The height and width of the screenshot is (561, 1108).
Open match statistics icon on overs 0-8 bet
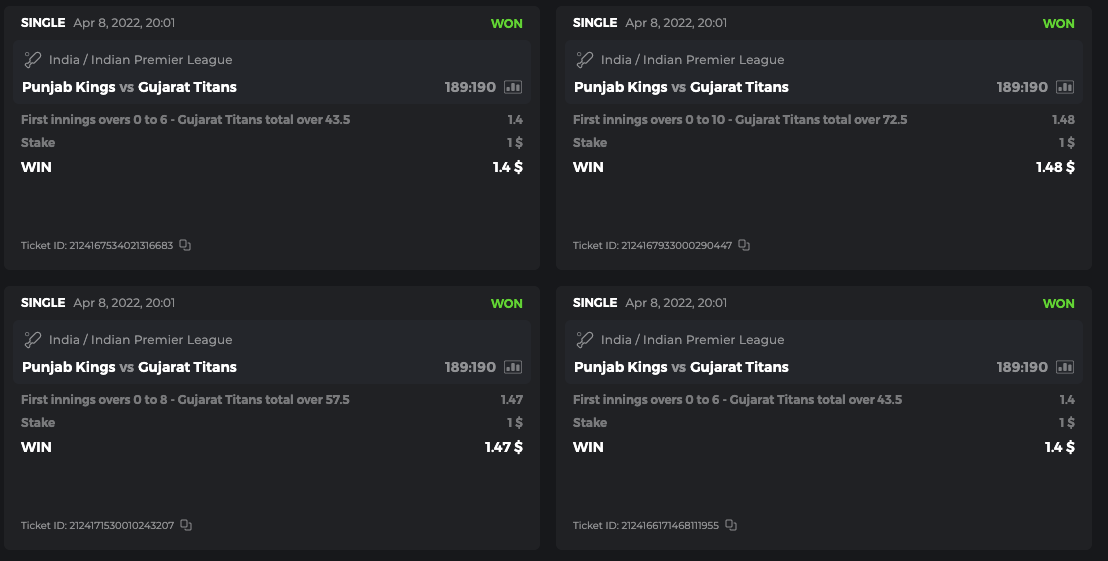(x=513, y=367)
